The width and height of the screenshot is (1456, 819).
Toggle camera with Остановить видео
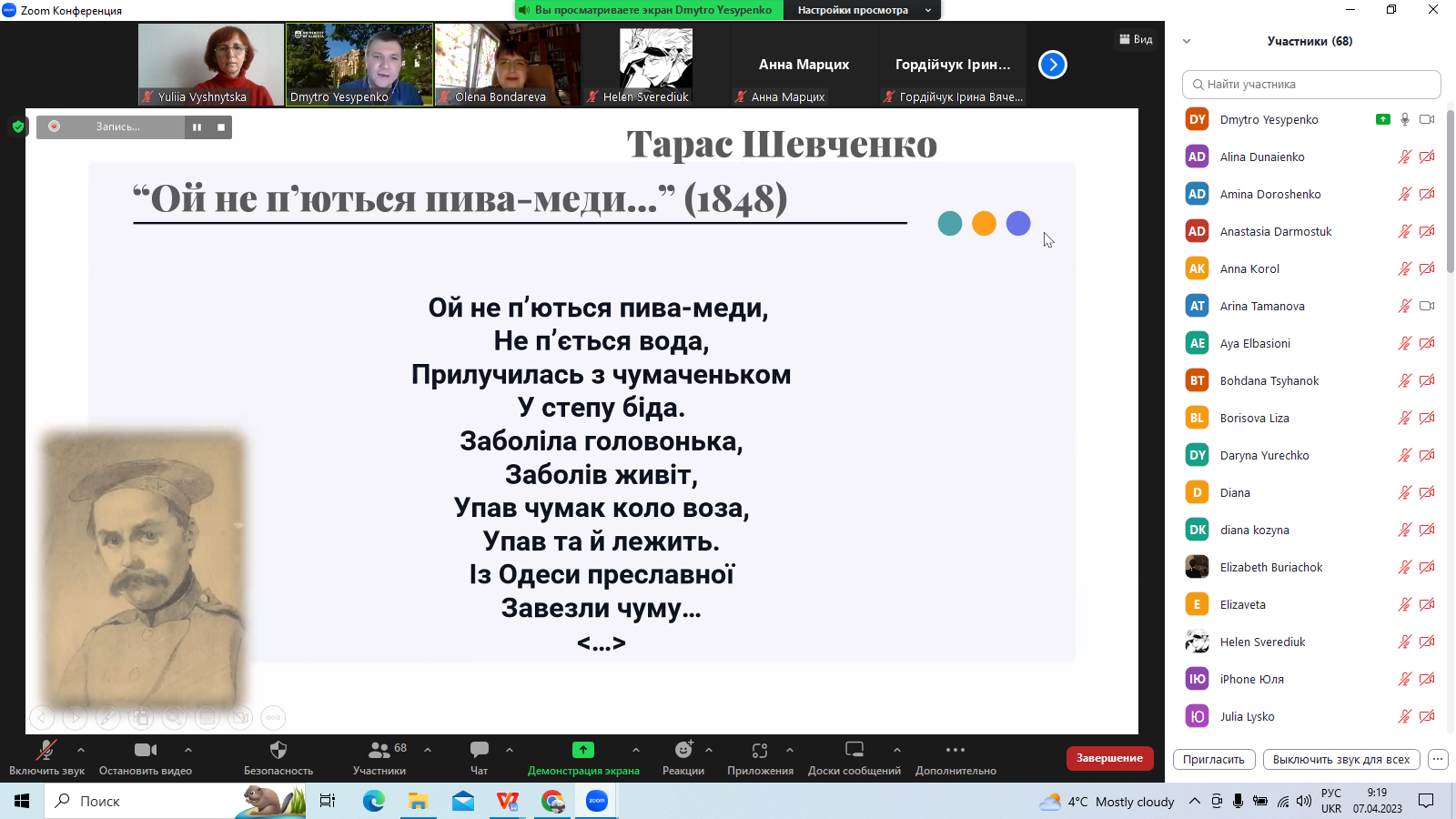coord(146,750)
